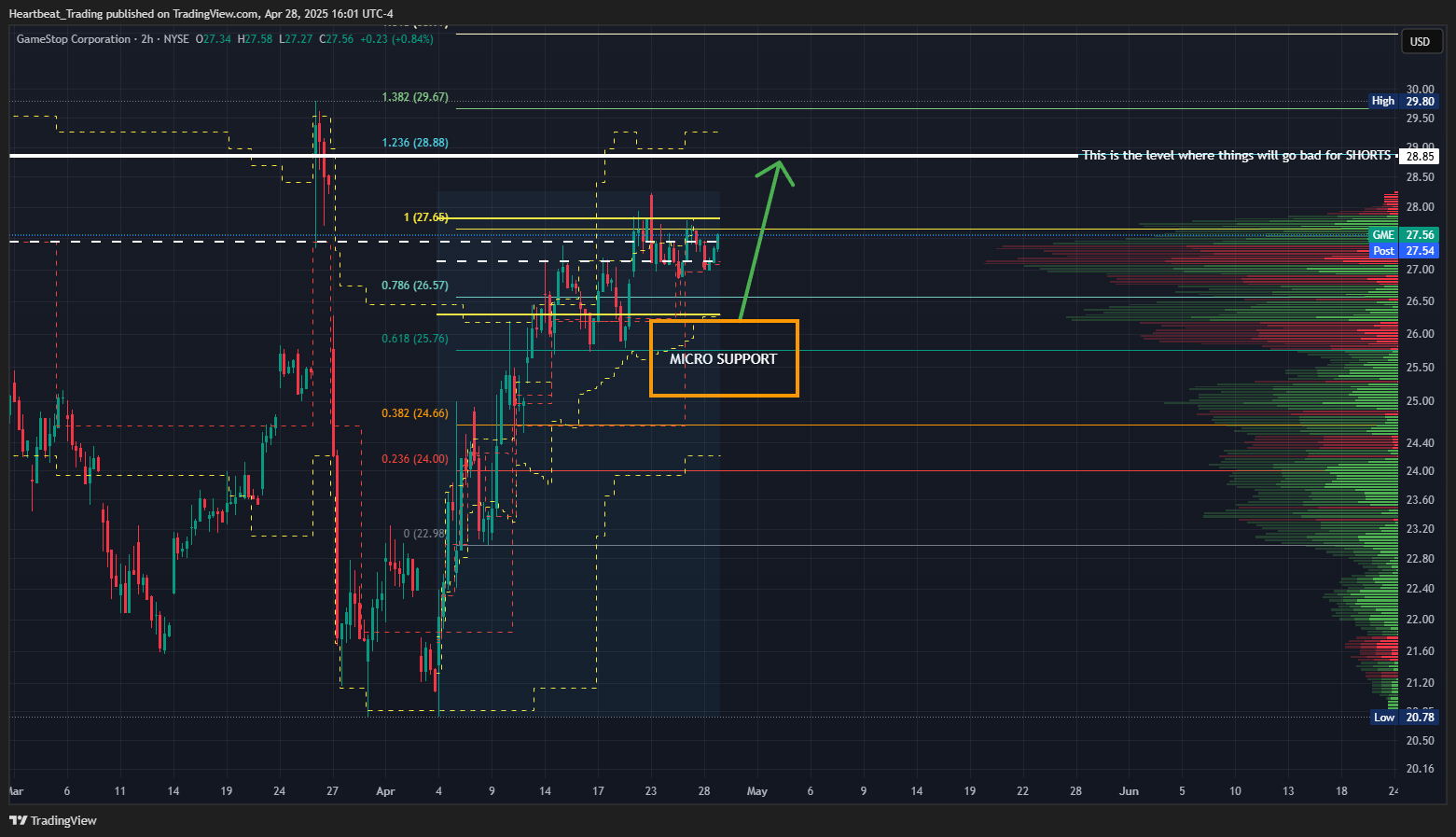The image size is (1456, 837).
Task: Click the 27 date label on time axis
Action: tap(333, 791)
